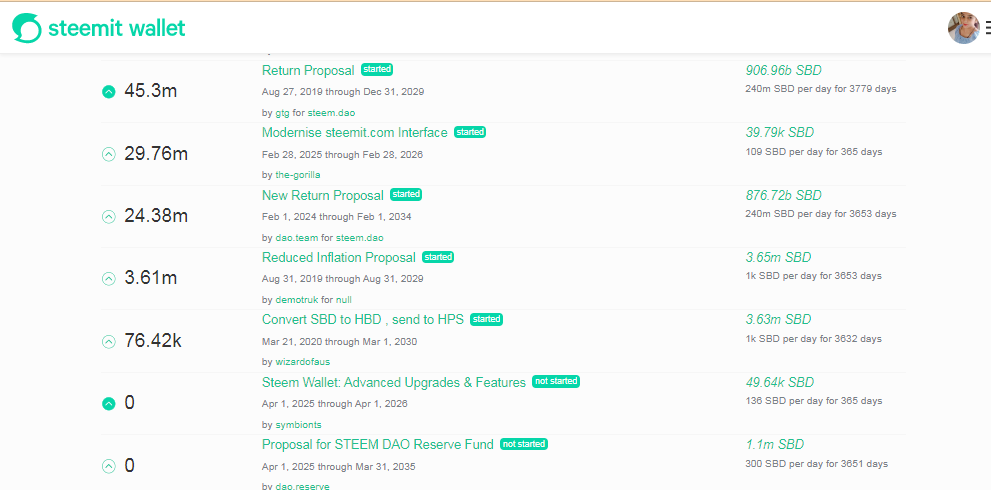Image resolution: width=991 pixels, height=490 pixels.
Task: Click the 29.76m vote total
Action: (x=156, y=154)
